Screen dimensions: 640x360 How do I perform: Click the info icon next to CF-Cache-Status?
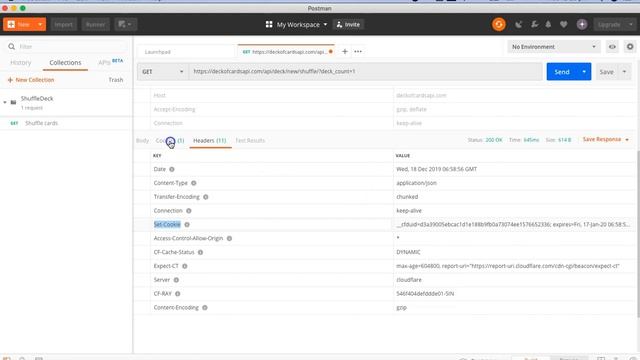coord(200,252)
